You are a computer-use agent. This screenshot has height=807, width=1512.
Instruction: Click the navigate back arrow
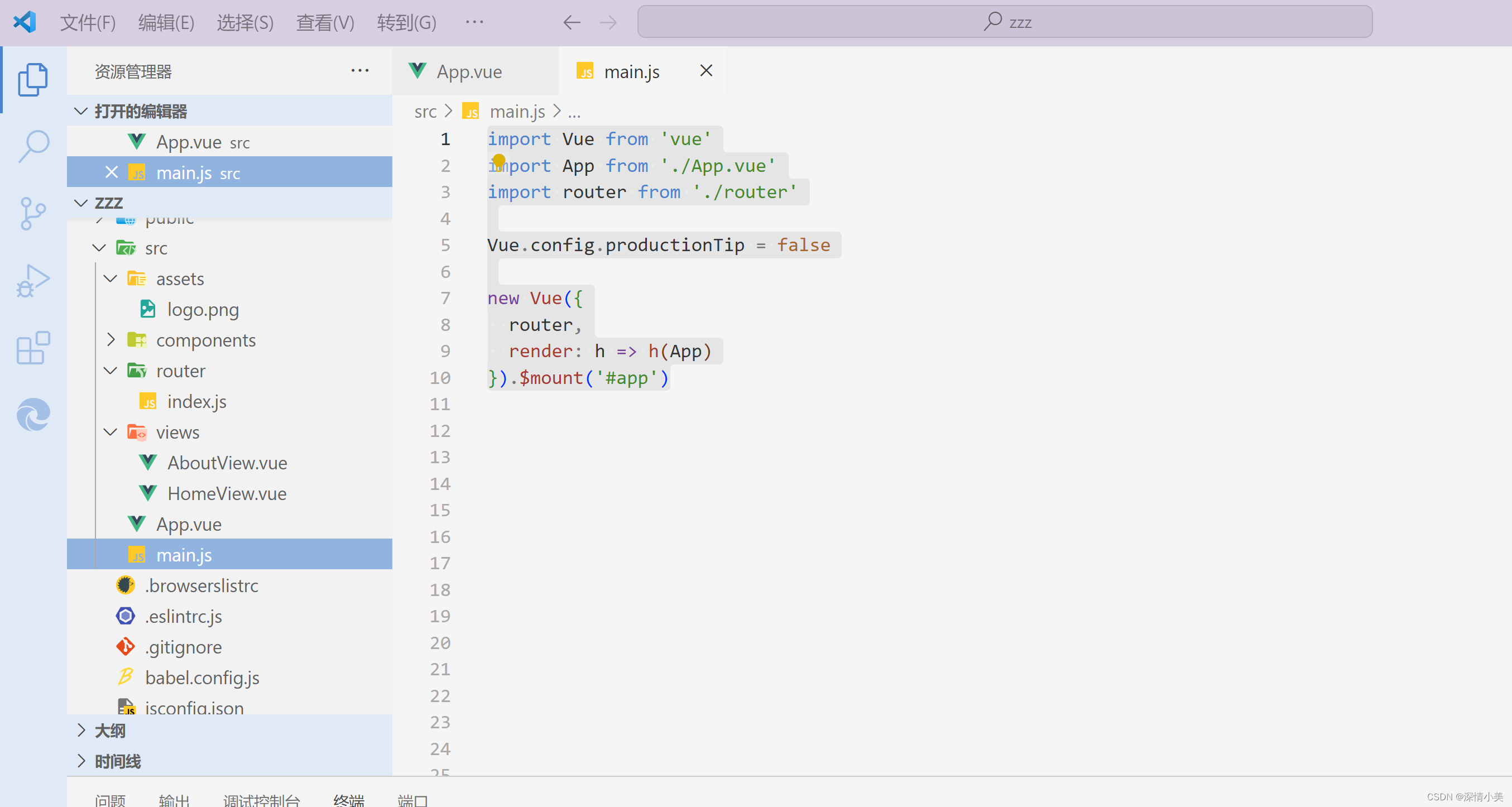tap(571, 23)
